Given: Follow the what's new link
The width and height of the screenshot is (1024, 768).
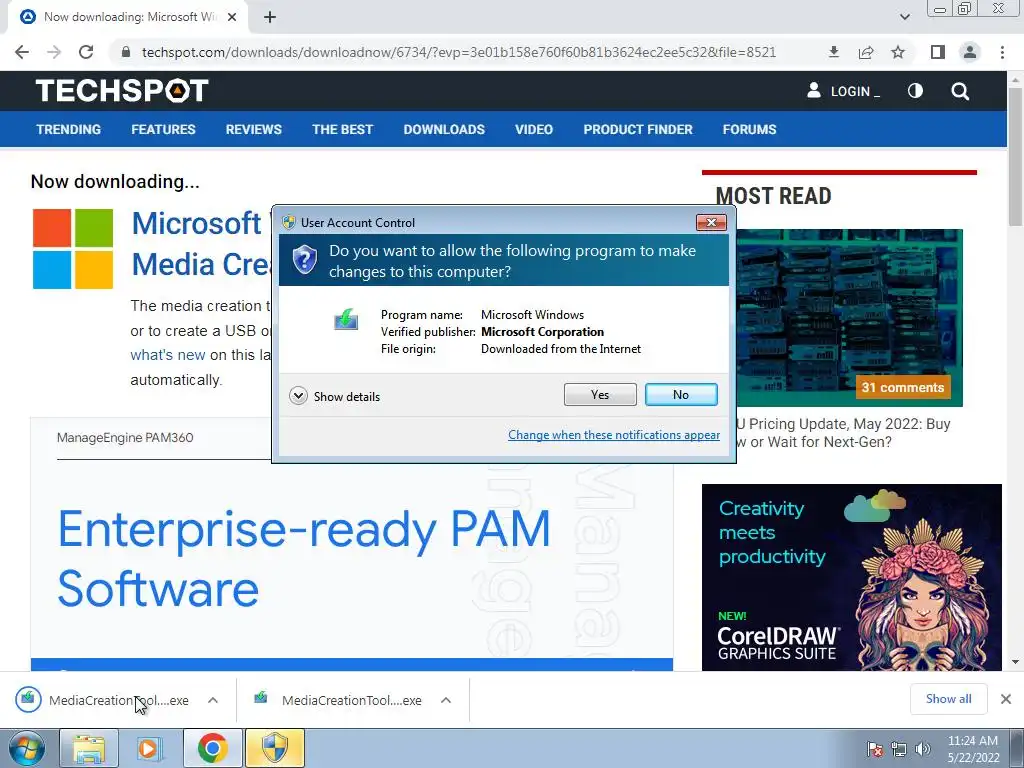Looking at the screenshot, I should (x=168, y=355).
